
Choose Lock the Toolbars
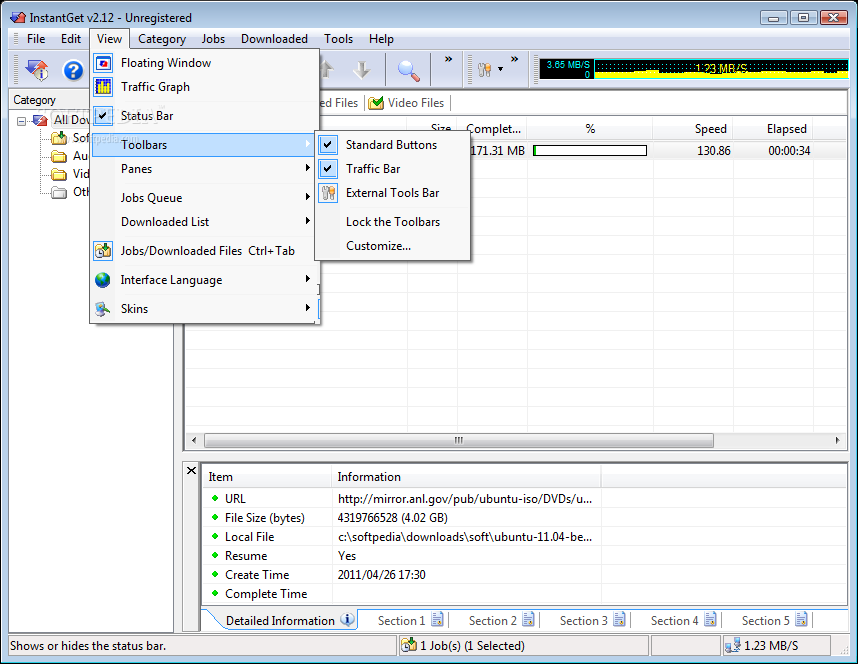[x=393, y=222]
